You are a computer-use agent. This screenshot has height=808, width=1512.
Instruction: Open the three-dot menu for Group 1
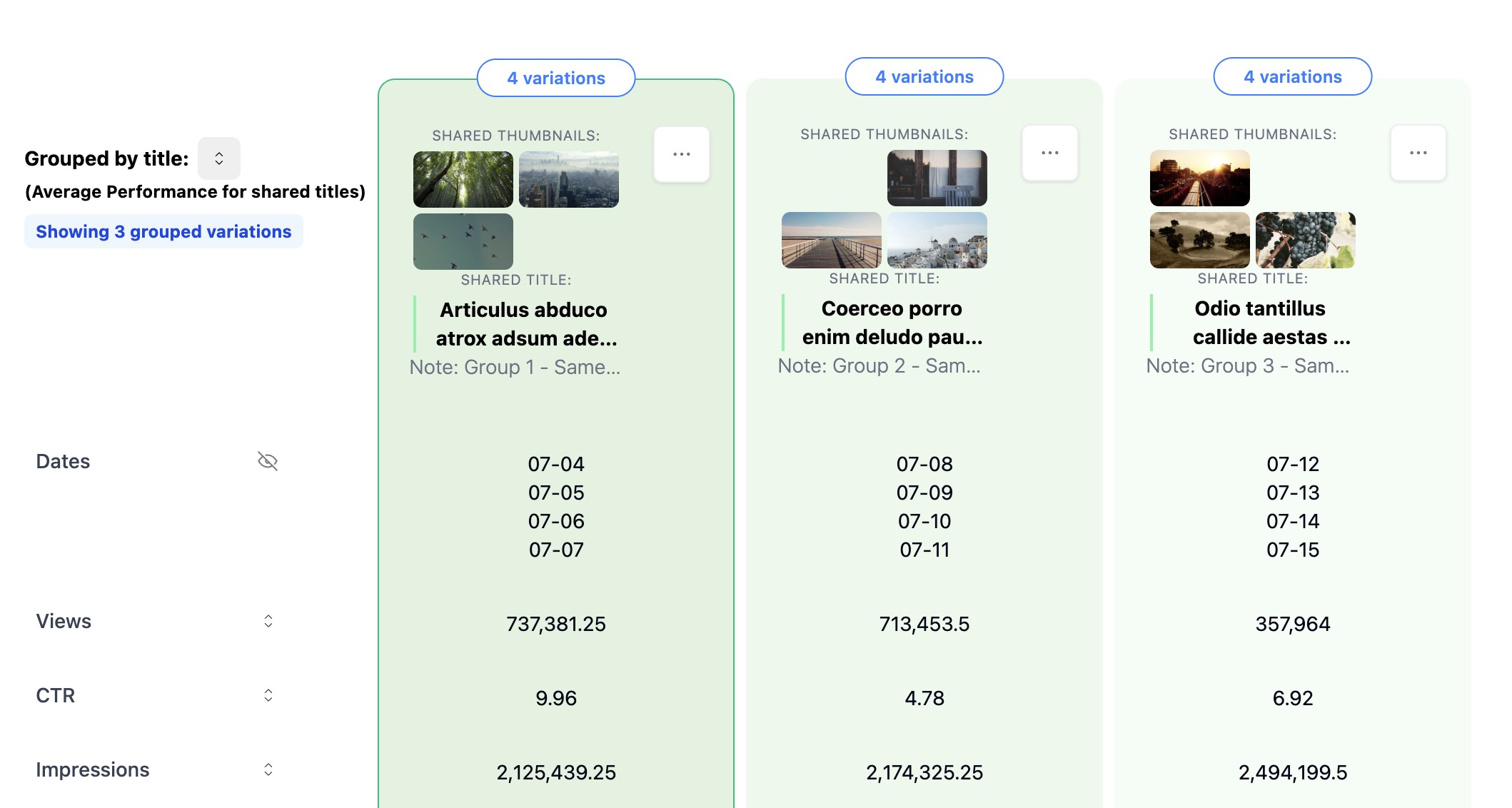click(x=681, y=154)
